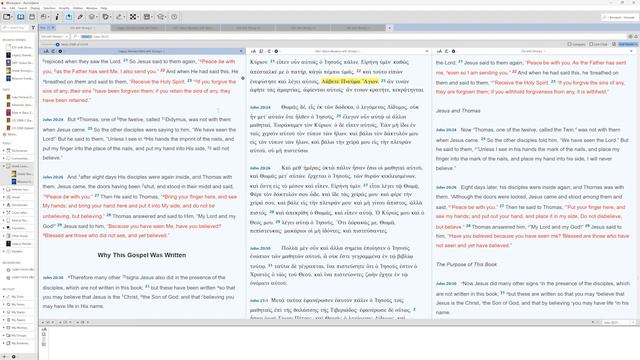Click the text size aA icon in left pane
640x360 pixels.
(x=46, y=51)
